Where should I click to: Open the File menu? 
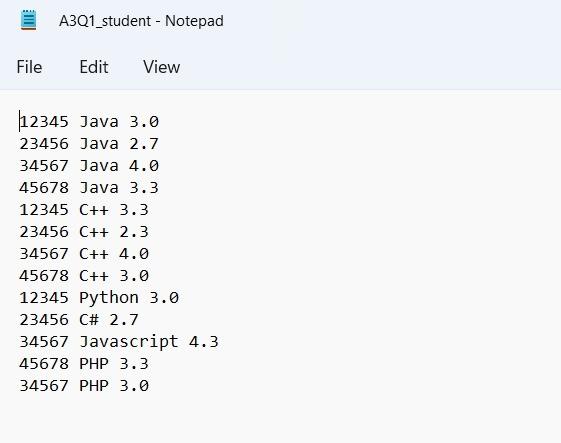coord(29,67)
